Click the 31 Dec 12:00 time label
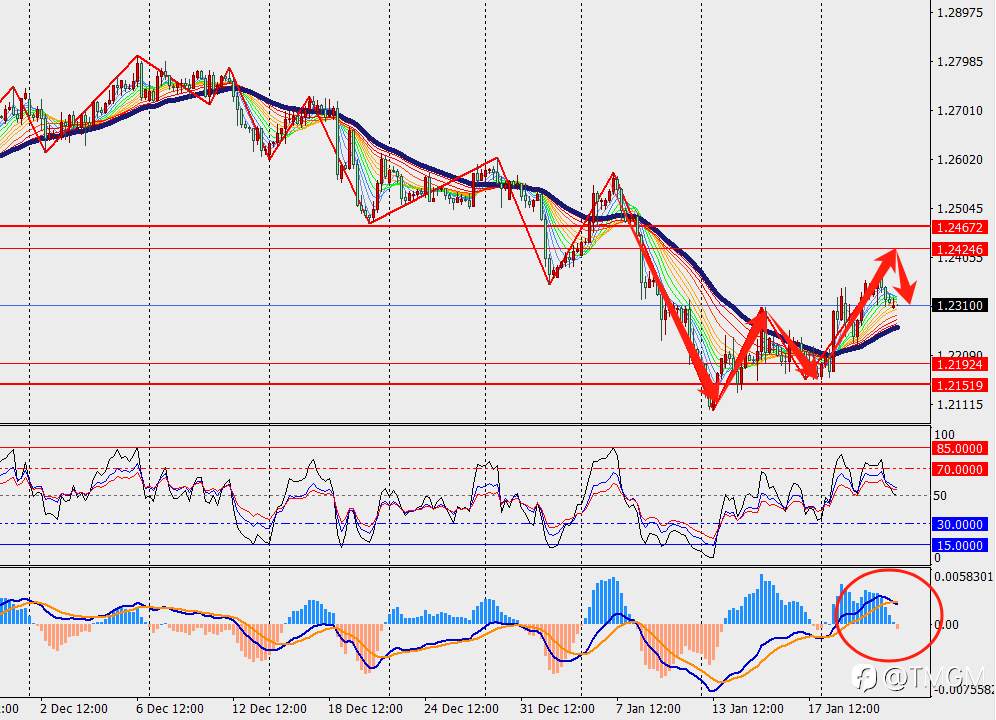The width and height of the screenshot is (996, 720). [557, 709]
